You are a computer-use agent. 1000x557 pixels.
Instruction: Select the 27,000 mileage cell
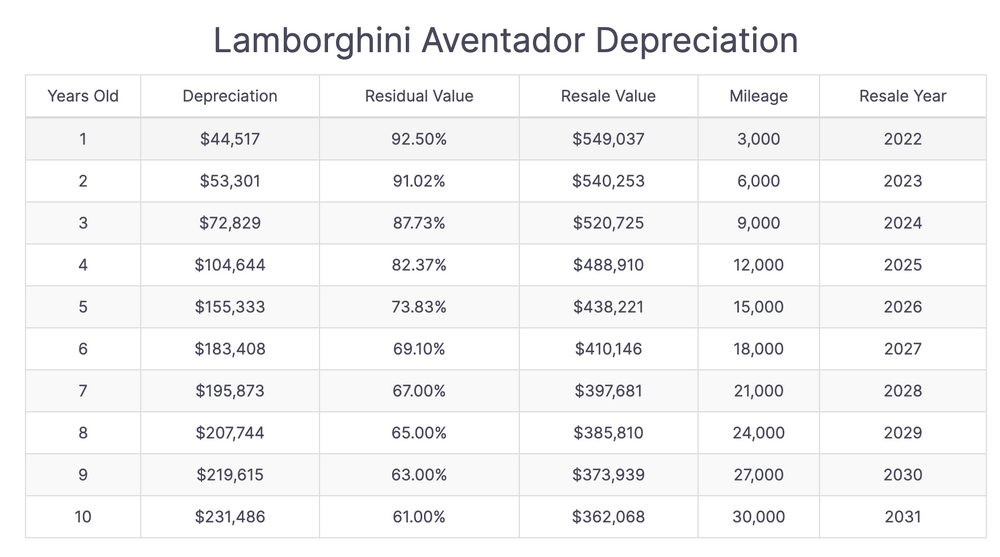tap(758, 475)
